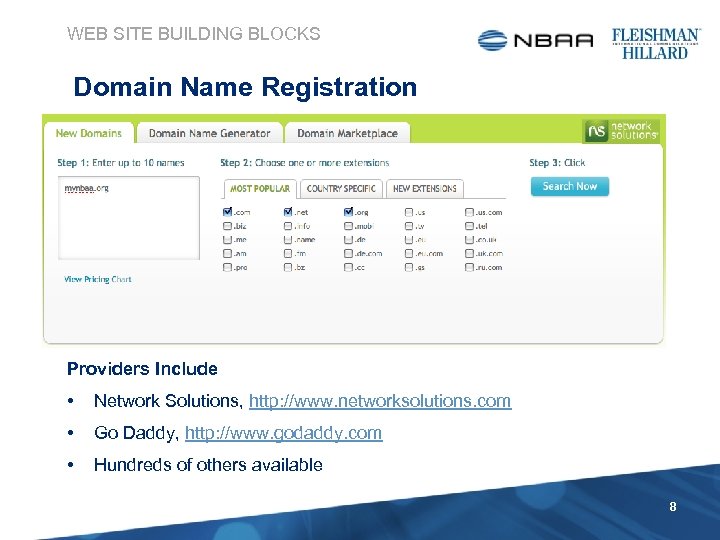
Task: Click 'Step 1: Enter up to 10 names' label
Action: (x=121, y=163)
